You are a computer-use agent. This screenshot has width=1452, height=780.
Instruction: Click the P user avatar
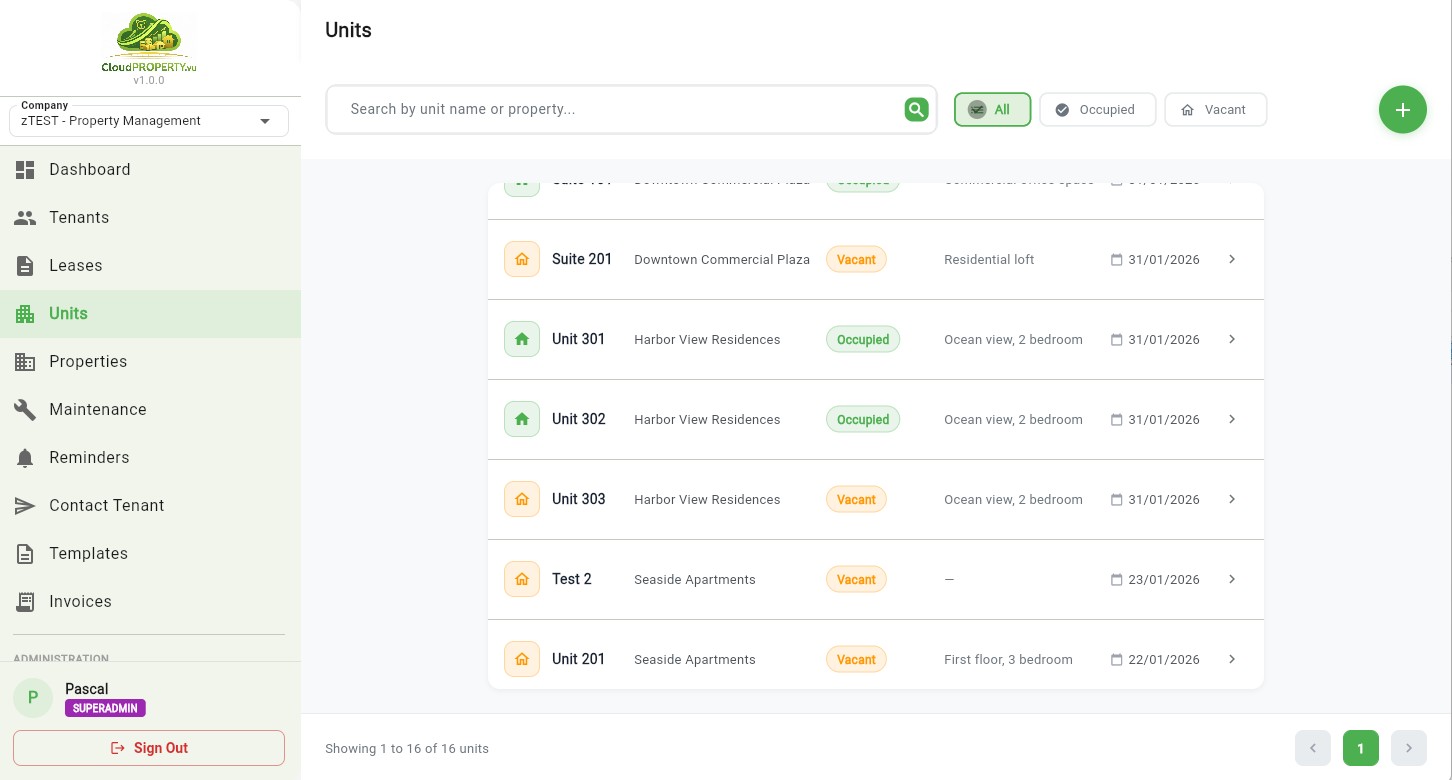click(x=33, y=698)
